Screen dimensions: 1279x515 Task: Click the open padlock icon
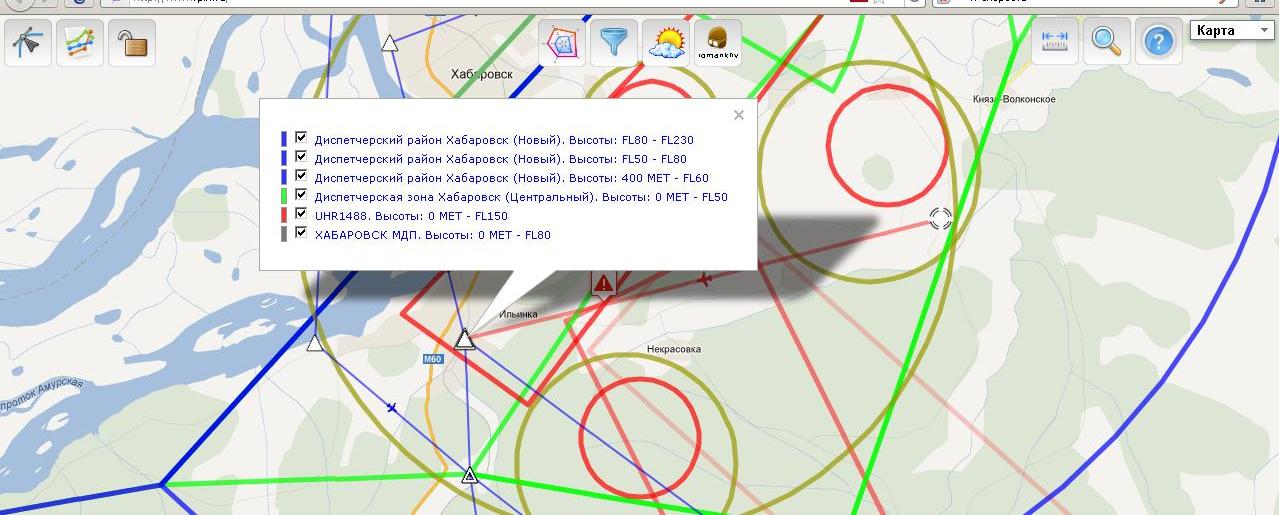(x=132, y=42)
